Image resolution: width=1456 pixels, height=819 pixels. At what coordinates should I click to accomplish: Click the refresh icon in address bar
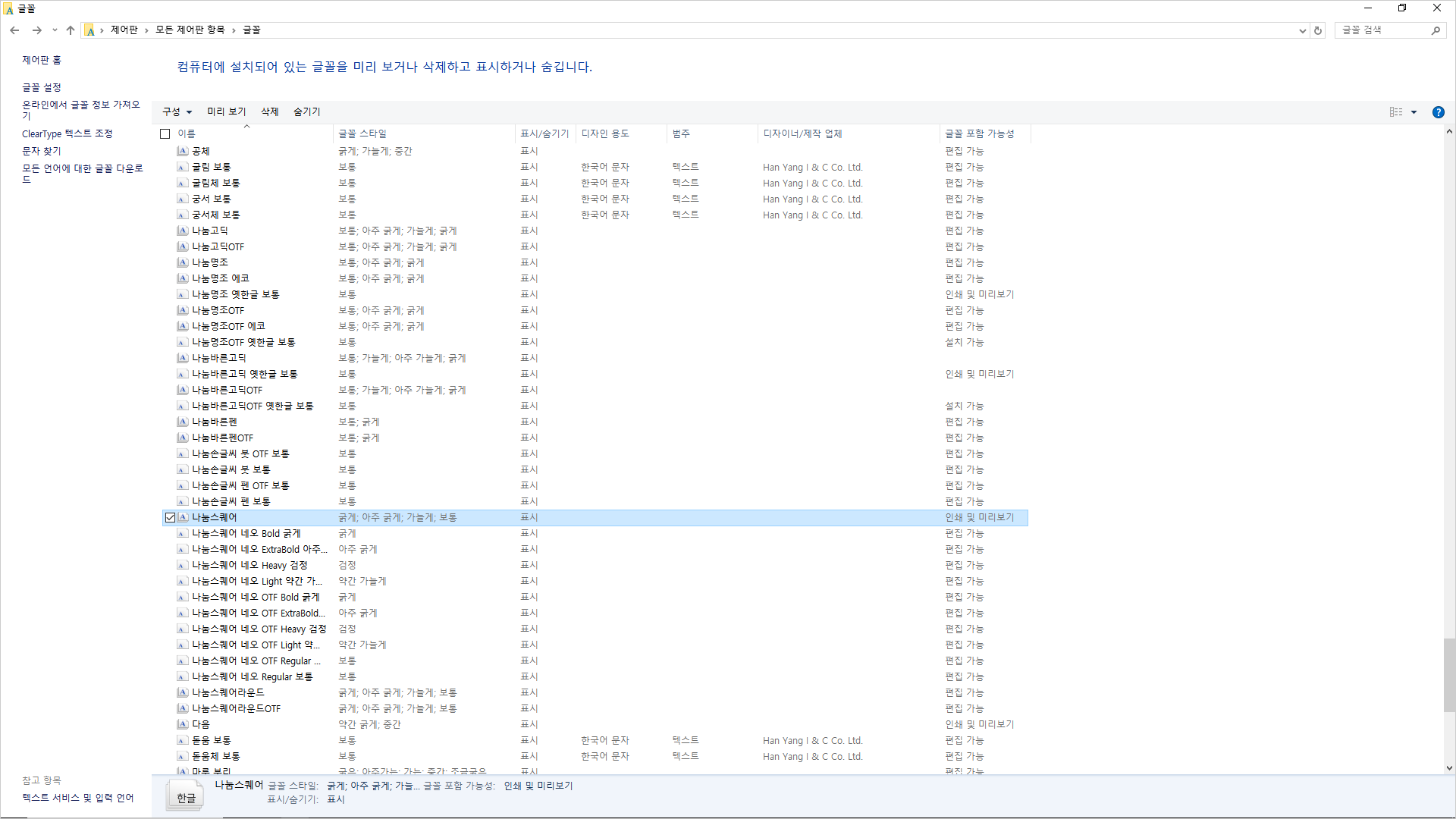1318,30
